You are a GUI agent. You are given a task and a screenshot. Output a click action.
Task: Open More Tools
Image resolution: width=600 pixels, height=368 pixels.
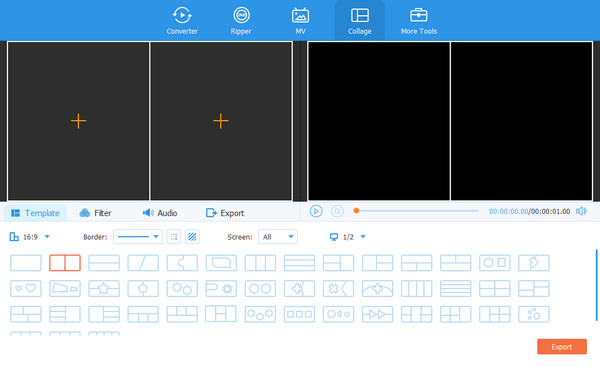click(419, 21)
